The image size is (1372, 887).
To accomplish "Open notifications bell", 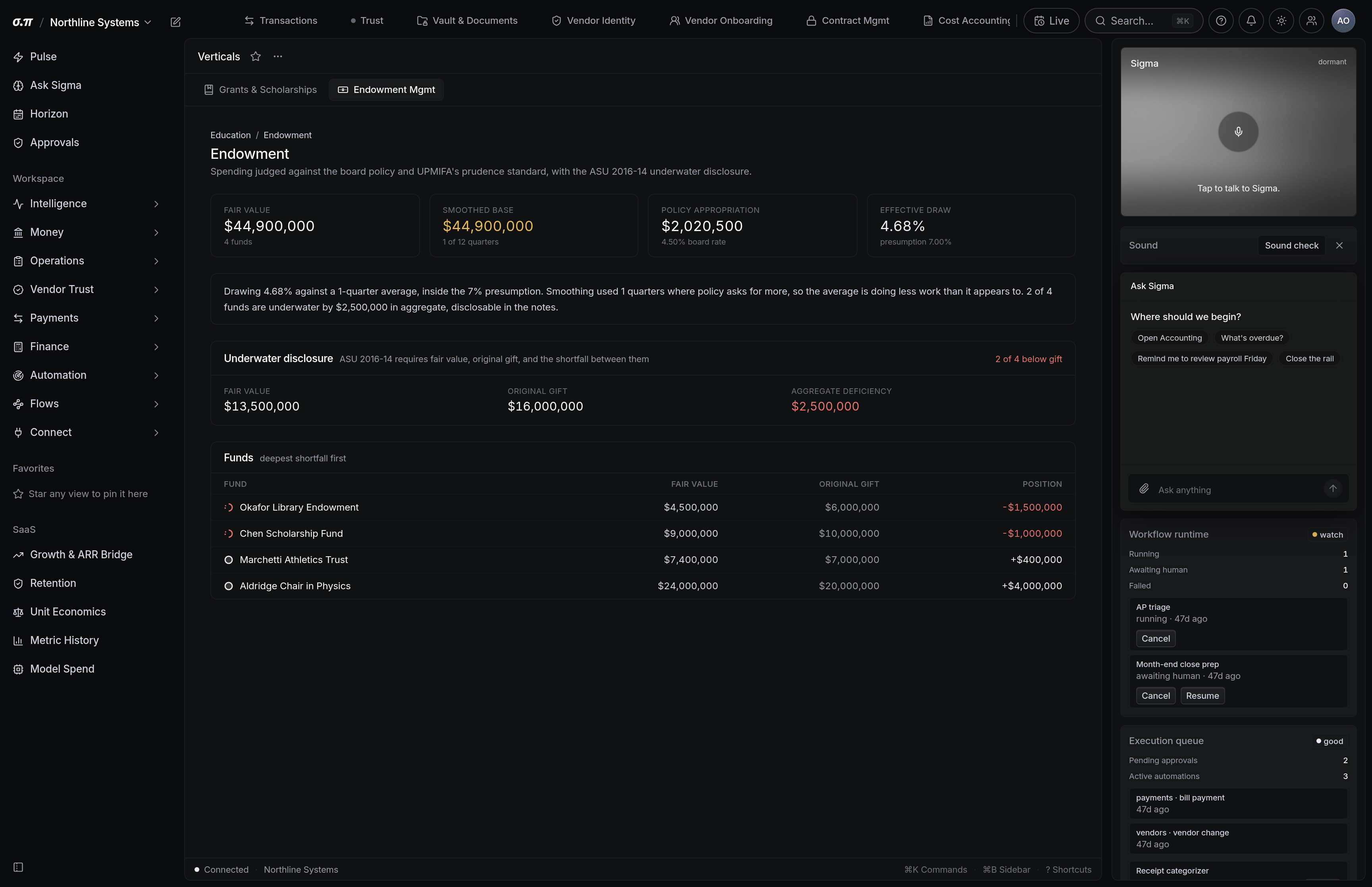I will [x=1251, y=21].
